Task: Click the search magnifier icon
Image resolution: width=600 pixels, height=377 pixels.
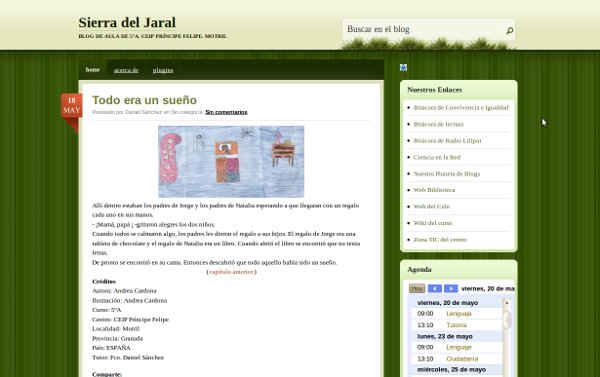Action: click(x=510, y=30)
